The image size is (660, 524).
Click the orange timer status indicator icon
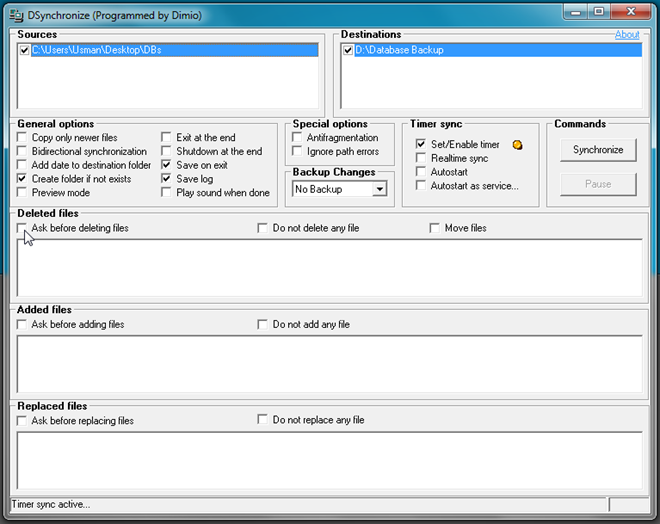[x=517, y=145]
